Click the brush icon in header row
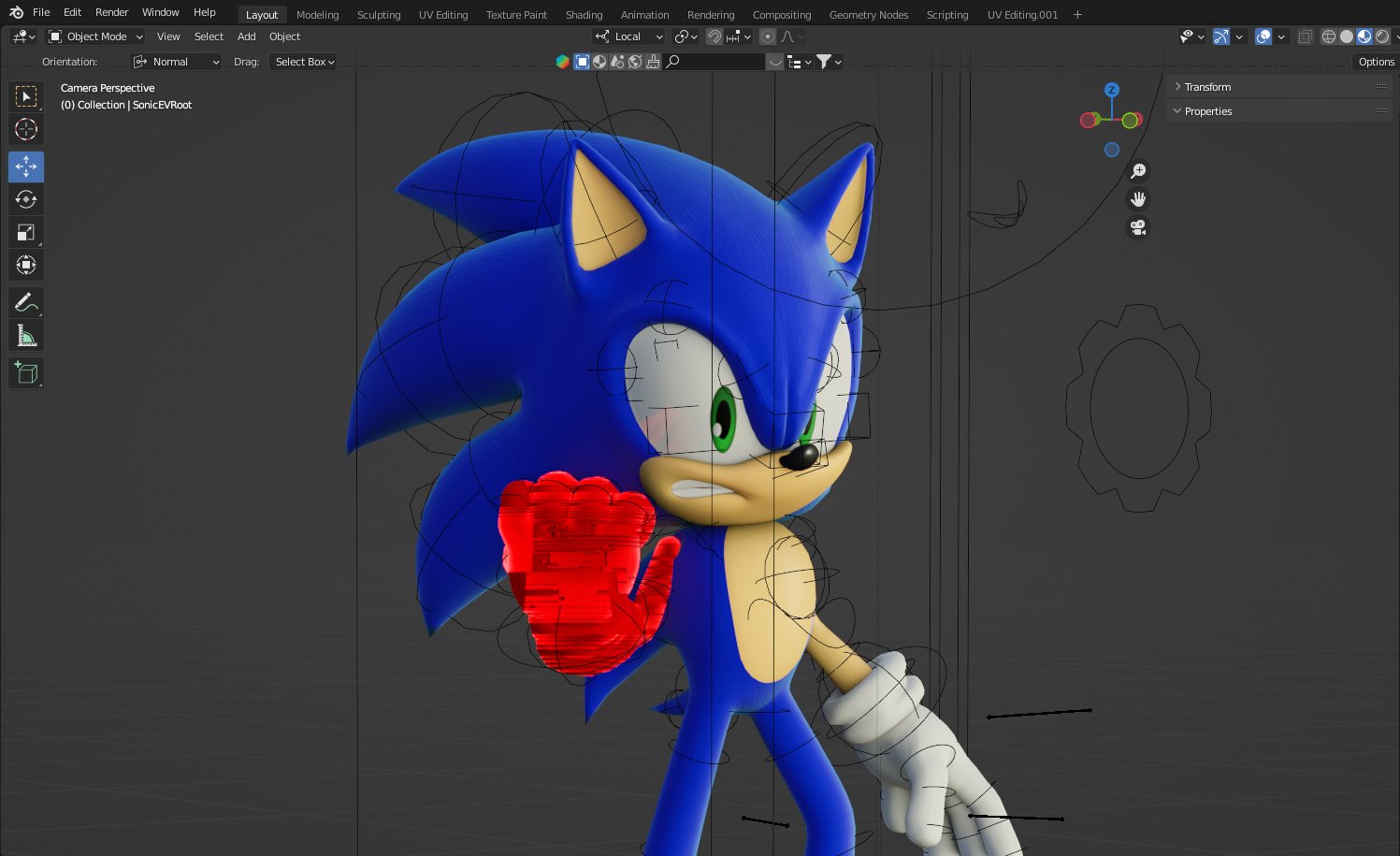This screenshot has width=1400, height=856. coord(653,62)
